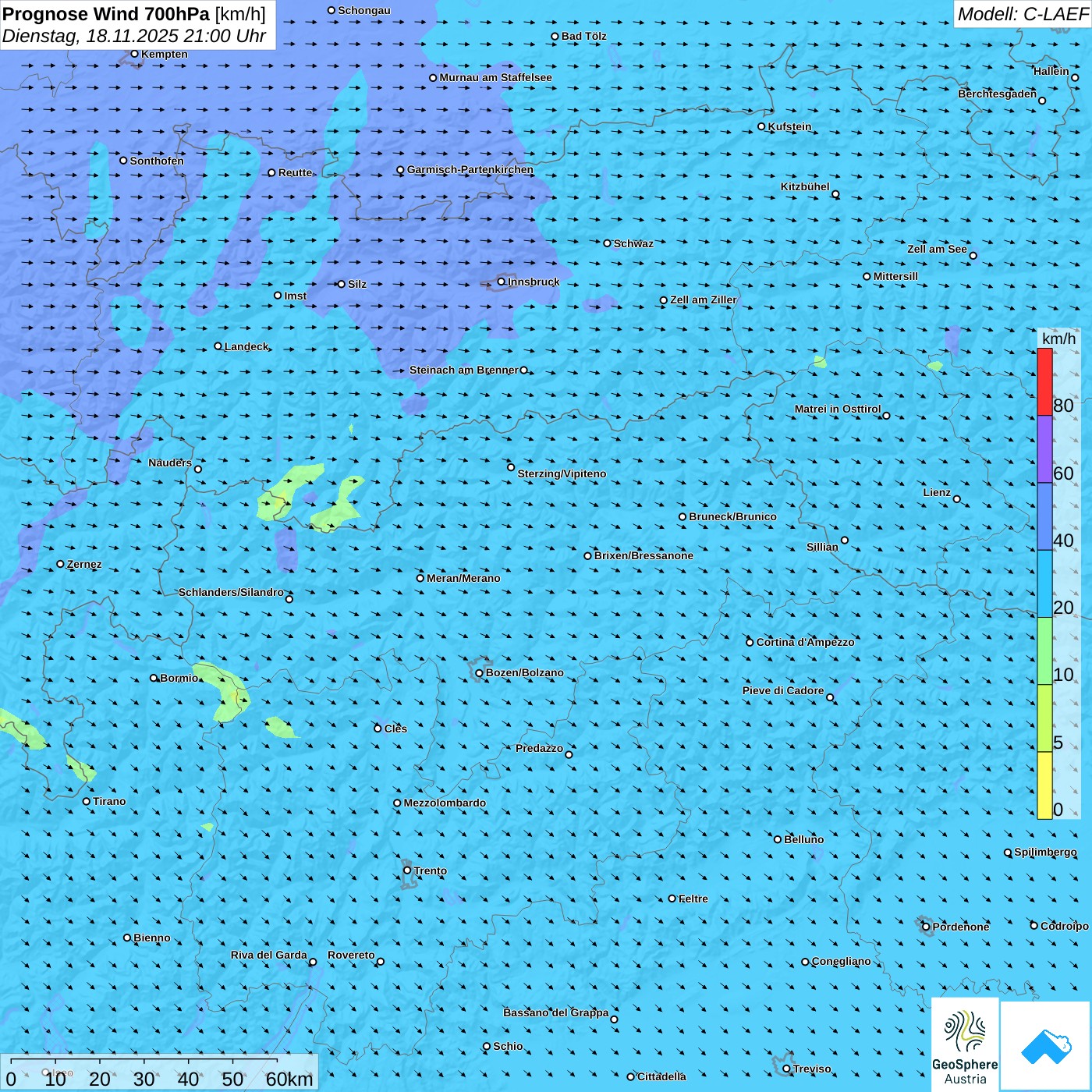Click the Schwaz city marker

tap(608, 243)
